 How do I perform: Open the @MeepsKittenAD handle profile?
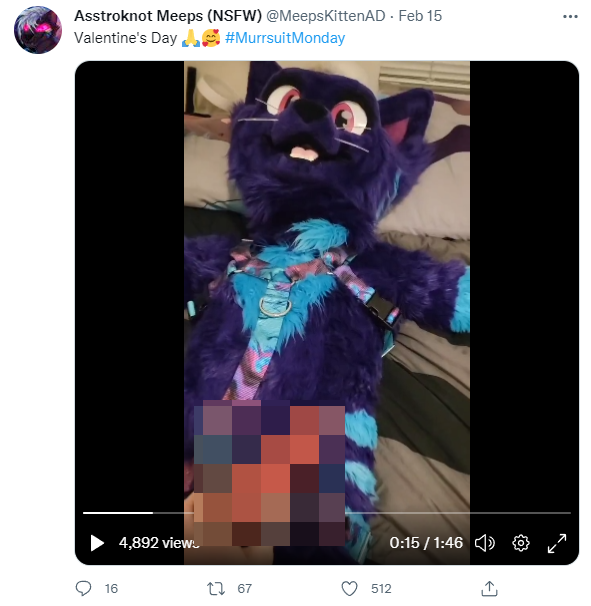click(x=325, y=16)
